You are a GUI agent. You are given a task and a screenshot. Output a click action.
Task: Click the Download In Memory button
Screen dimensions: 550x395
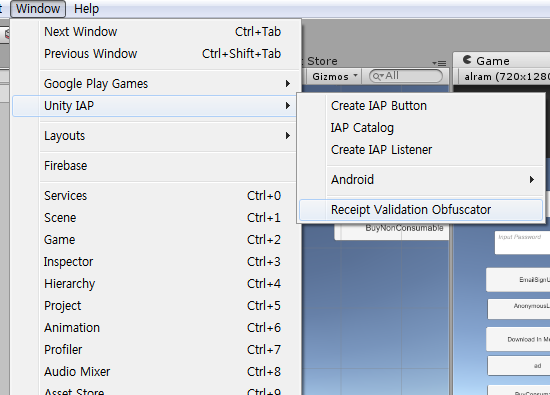[x=518, y=339]
